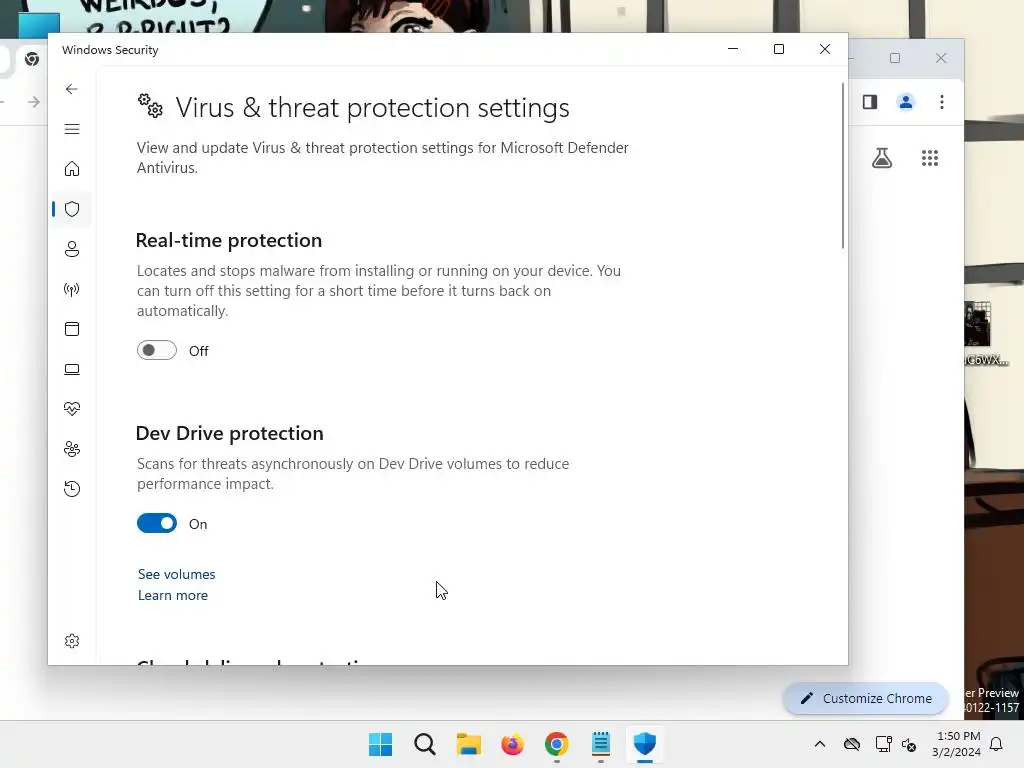Click the OneDrive cloud tray icon
Viewport: 1024px width, 768px height.
[852, 744]
